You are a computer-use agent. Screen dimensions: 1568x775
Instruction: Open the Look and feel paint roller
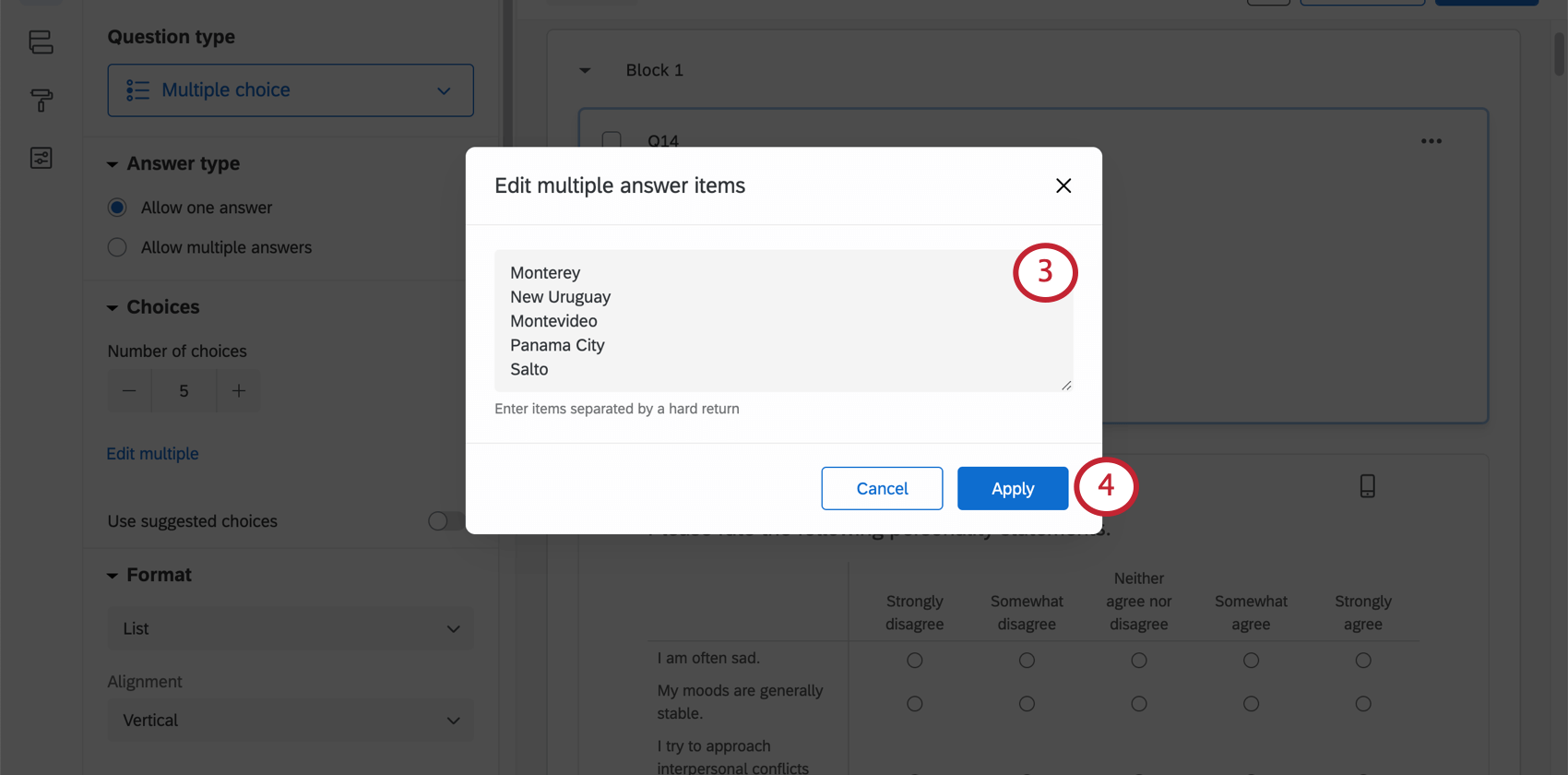click(x=41, y=100)
